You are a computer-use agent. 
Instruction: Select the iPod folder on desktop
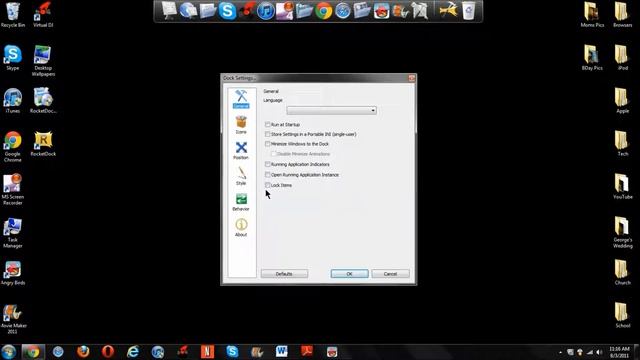(622, 58)
